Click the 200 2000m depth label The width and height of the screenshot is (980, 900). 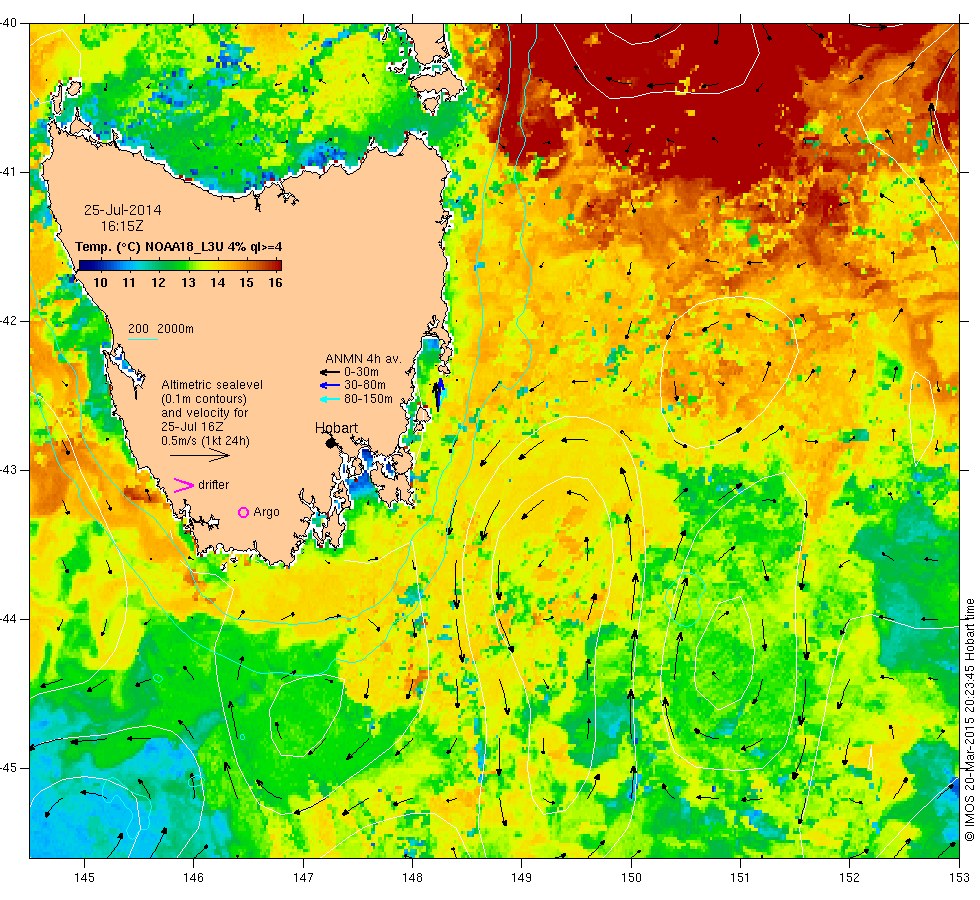pyautogui.click(x=161, y=329)
